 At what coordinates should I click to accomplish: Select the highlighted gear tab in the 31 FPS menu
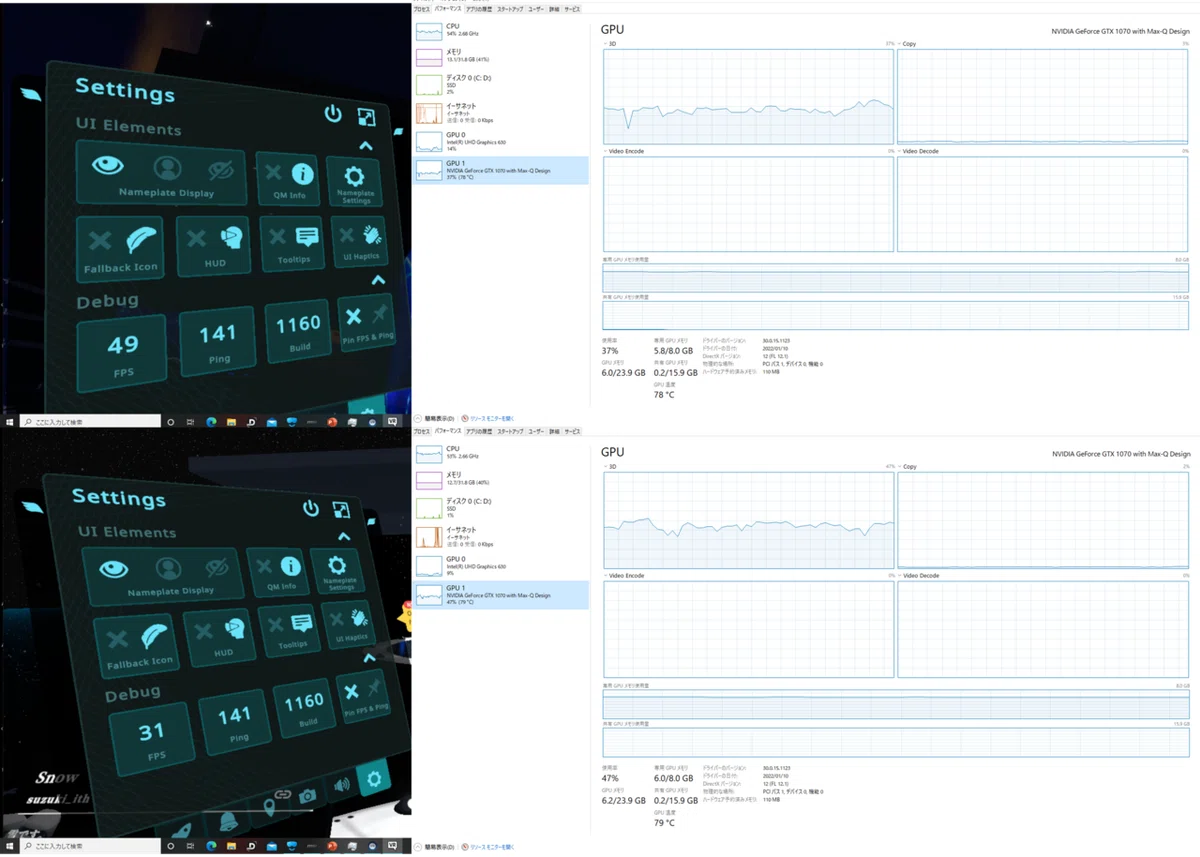[x=374, y=779]
